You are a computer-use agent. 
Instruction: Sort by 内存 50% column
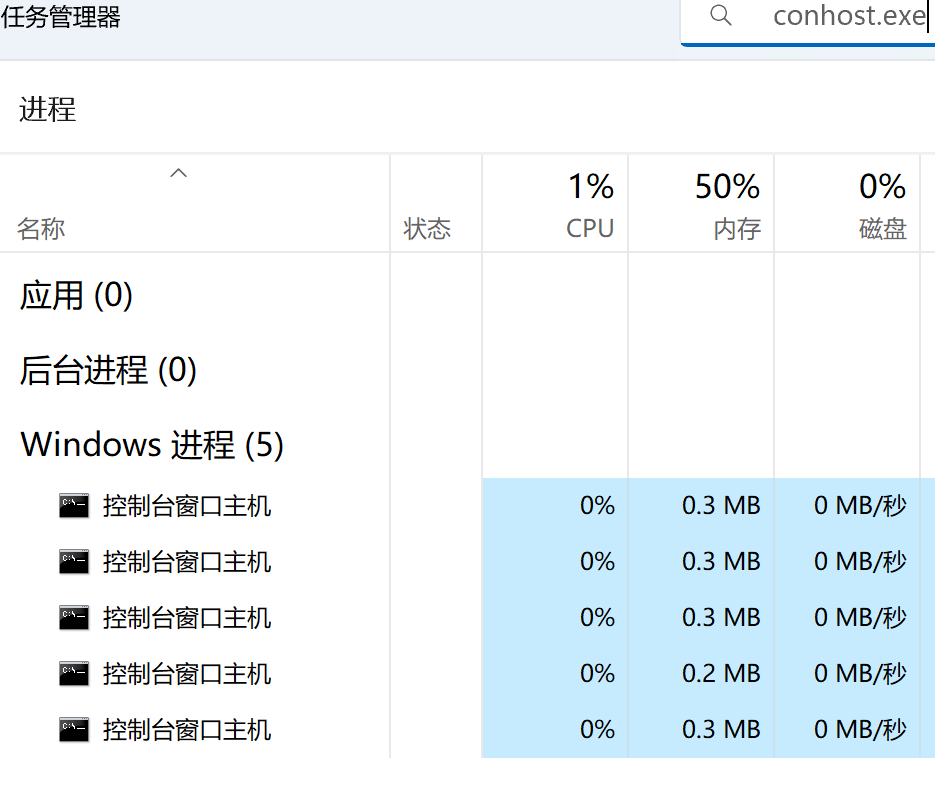tap(701, 203)
